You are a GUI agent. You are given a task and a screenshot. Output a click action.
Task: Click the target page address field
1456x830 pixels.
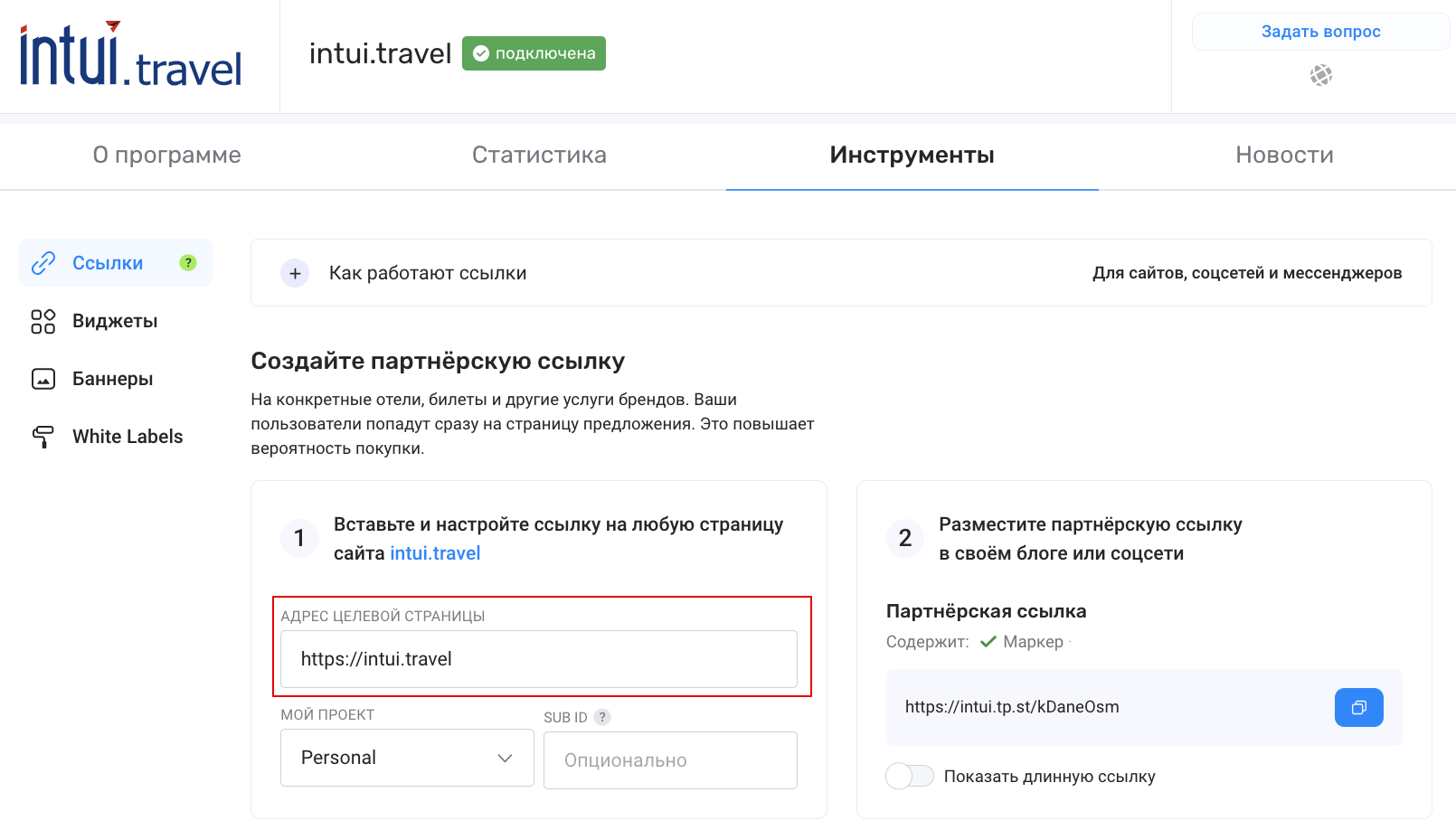pyautogui.click(x=539, y=659)
